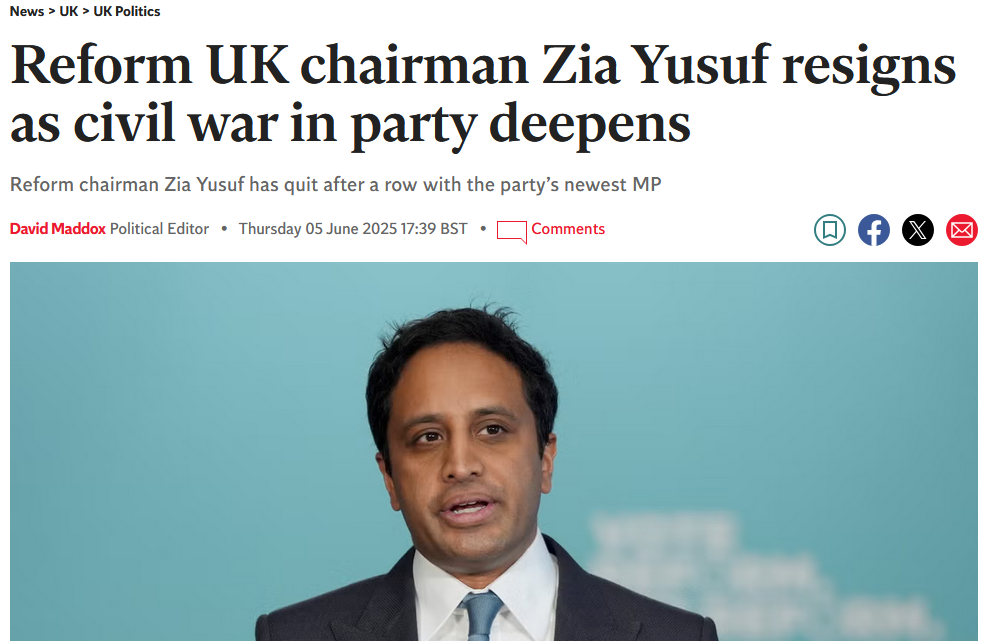This screenshot has width=986, height=641.
Task: Click the chevron between News and UK
Action: (52, 12)
